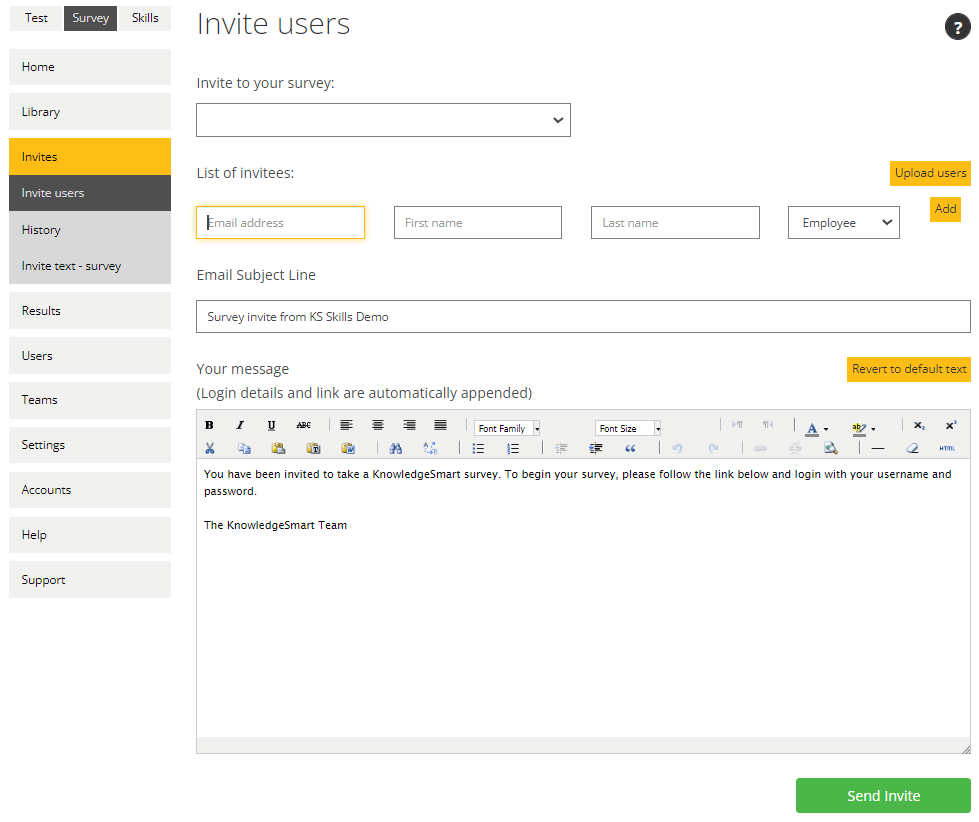Open the HTML source editor
Viewport: 979px width, 822px height.
(947, 448)
